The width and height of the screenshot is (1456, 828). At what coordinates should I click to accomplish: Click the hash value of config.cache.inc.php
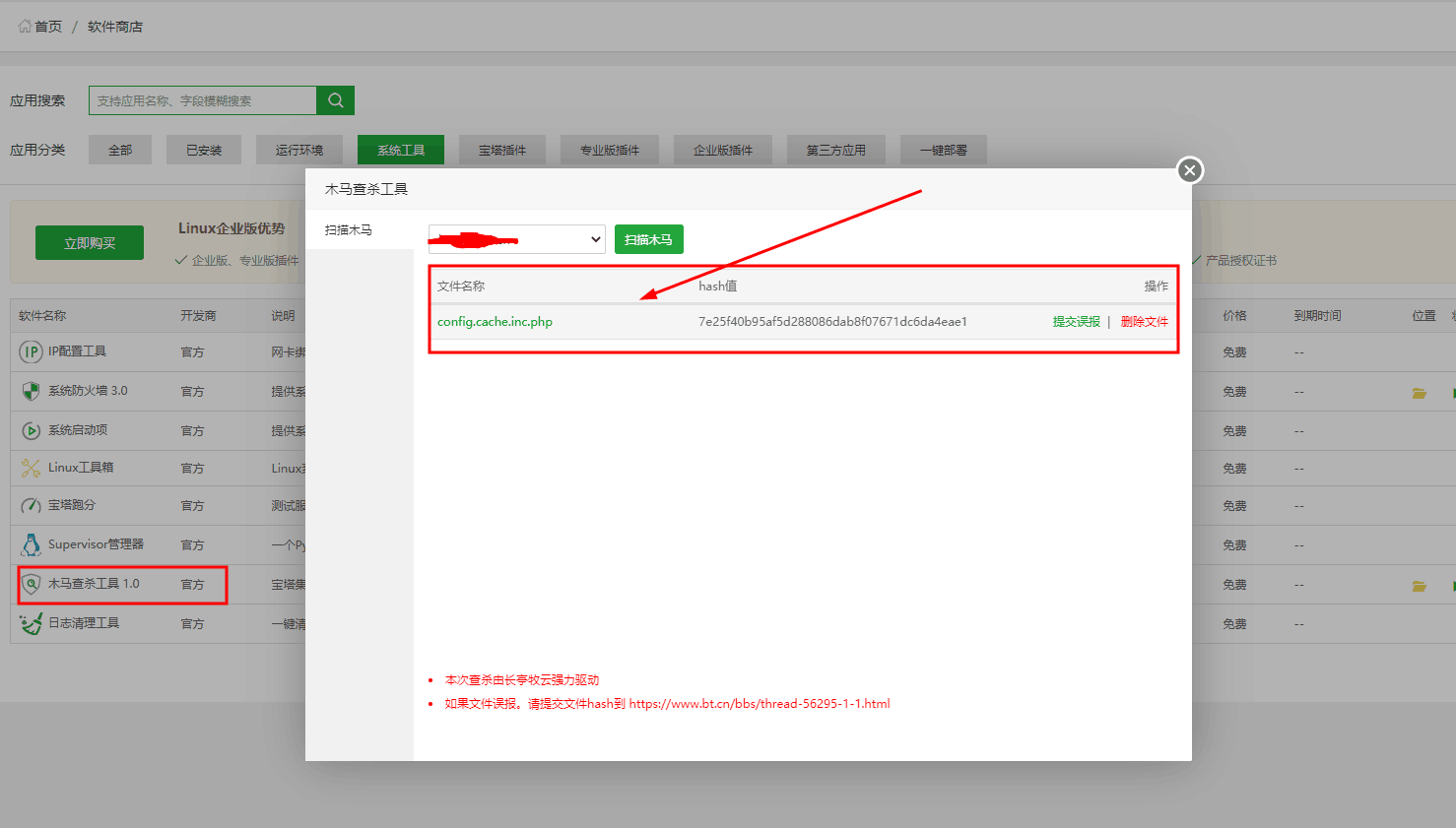coord(832,322)
